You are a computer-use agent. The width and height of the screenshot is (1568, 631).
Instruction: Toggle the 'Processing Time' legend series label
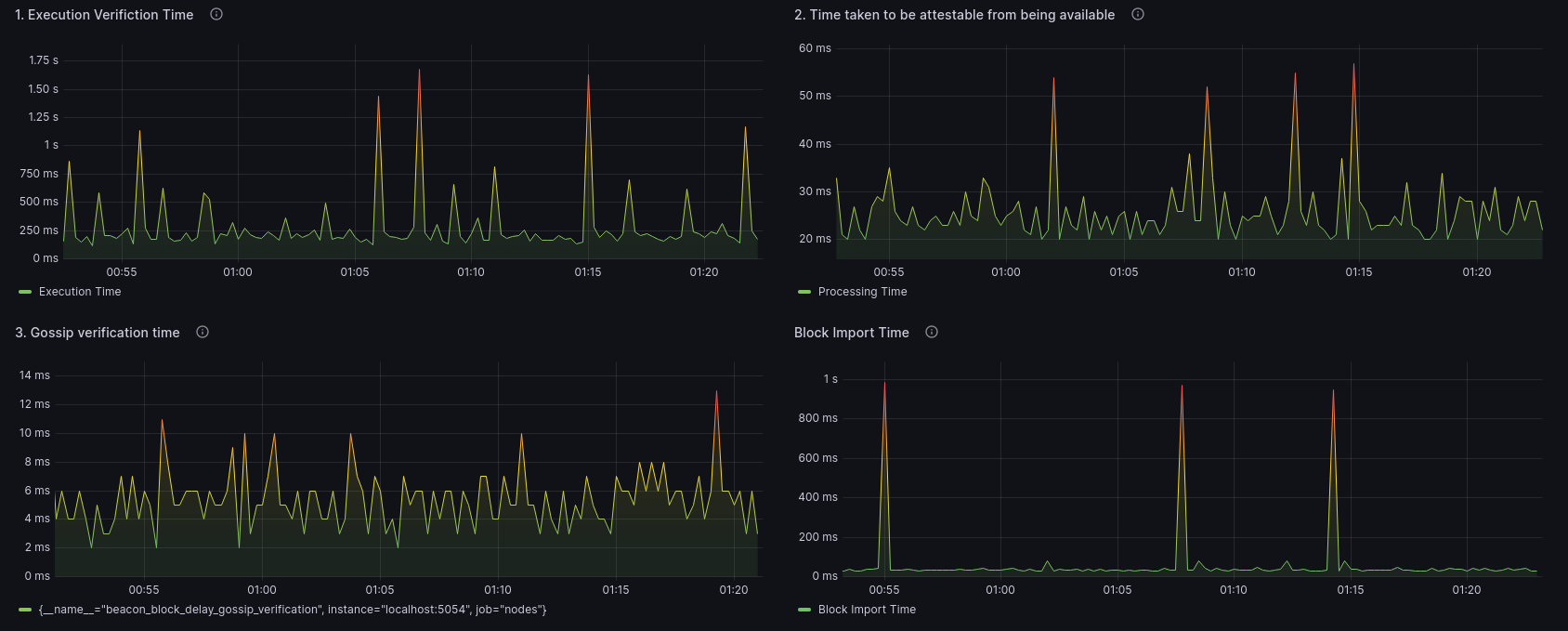tap(863, 292)
